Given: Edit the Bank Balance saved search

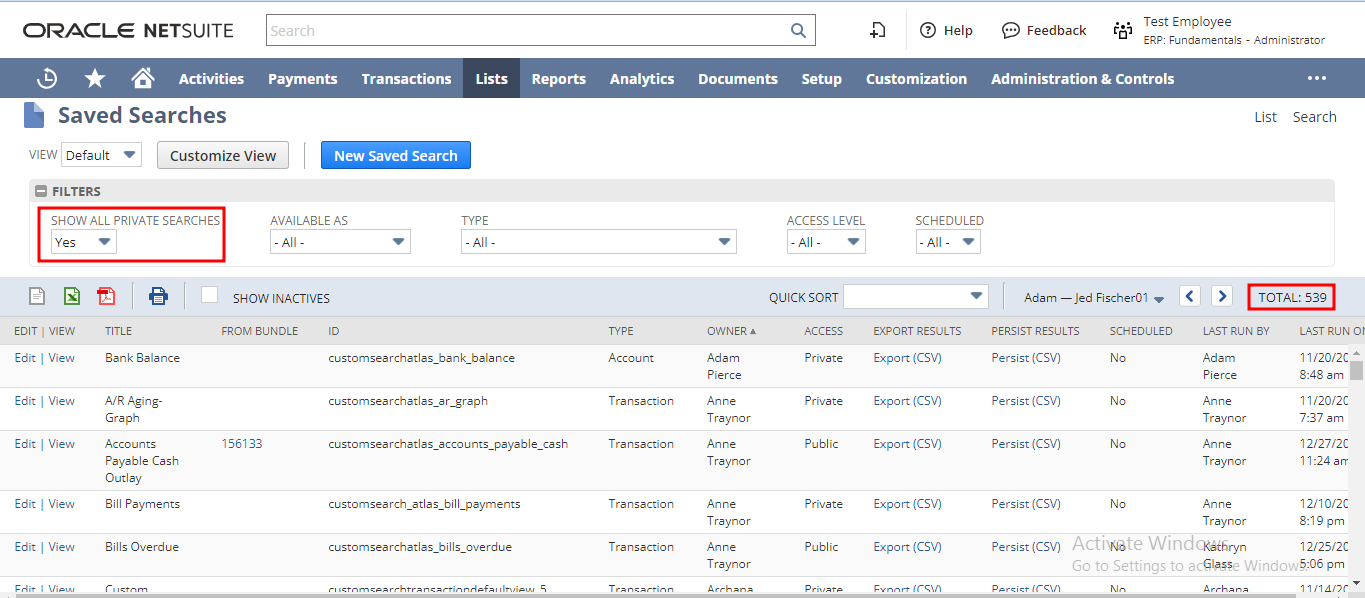Looking at the screenshot, I should (25, 358).
